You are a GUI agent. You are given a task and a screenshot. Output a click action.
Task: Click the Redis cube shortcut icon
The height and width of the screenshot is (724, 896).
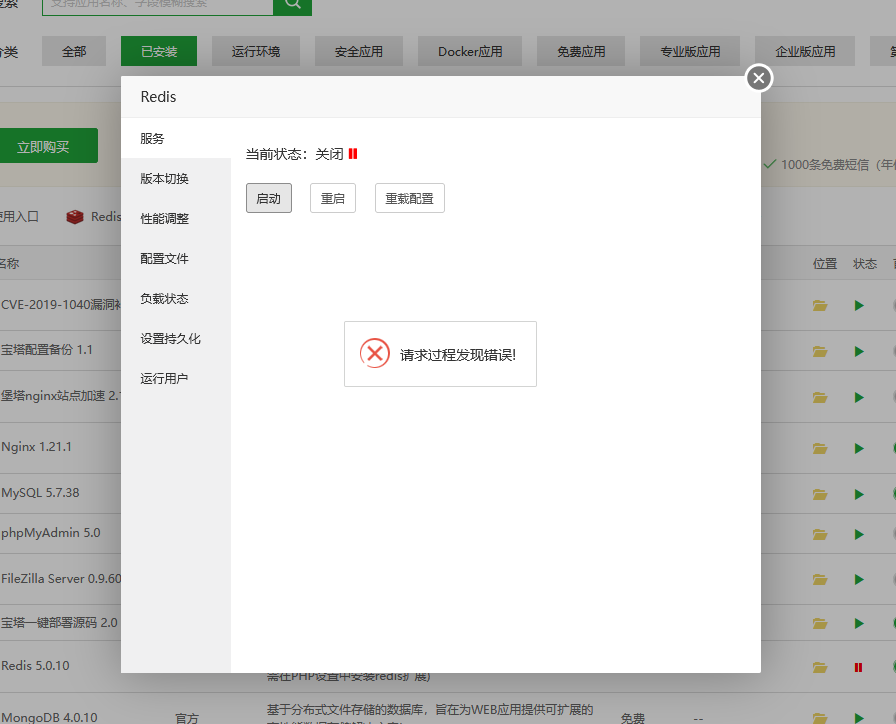click(75, 217)
